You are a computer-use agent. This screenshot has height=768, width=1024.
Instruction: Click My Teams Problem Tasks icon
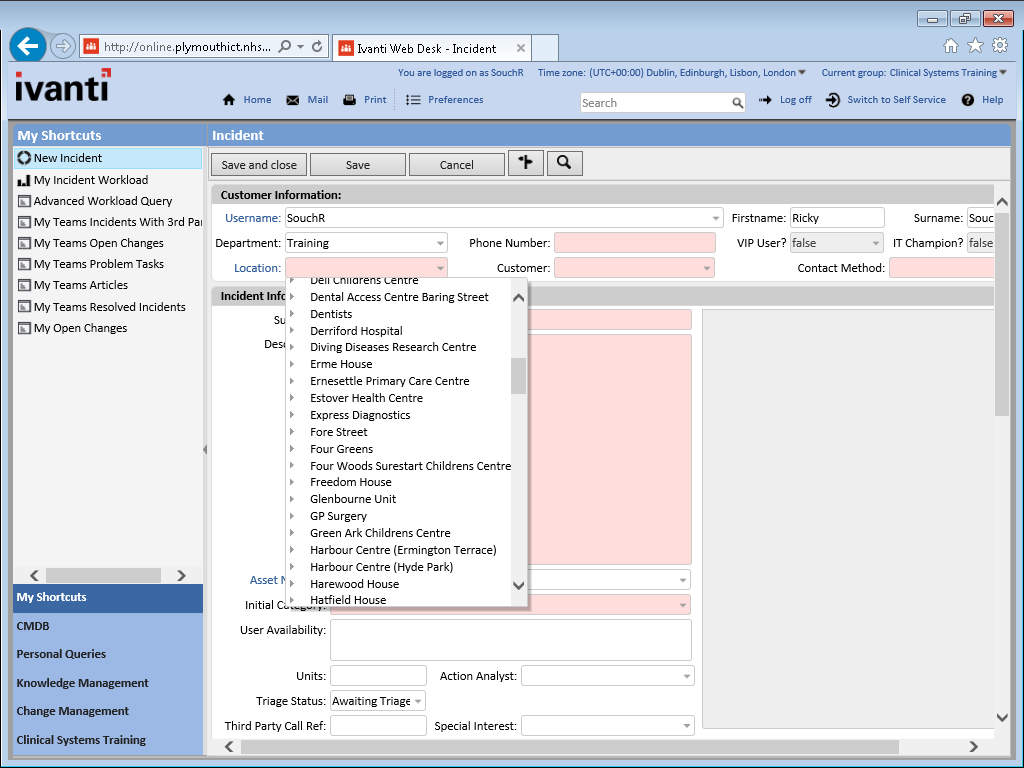point(24,264)
